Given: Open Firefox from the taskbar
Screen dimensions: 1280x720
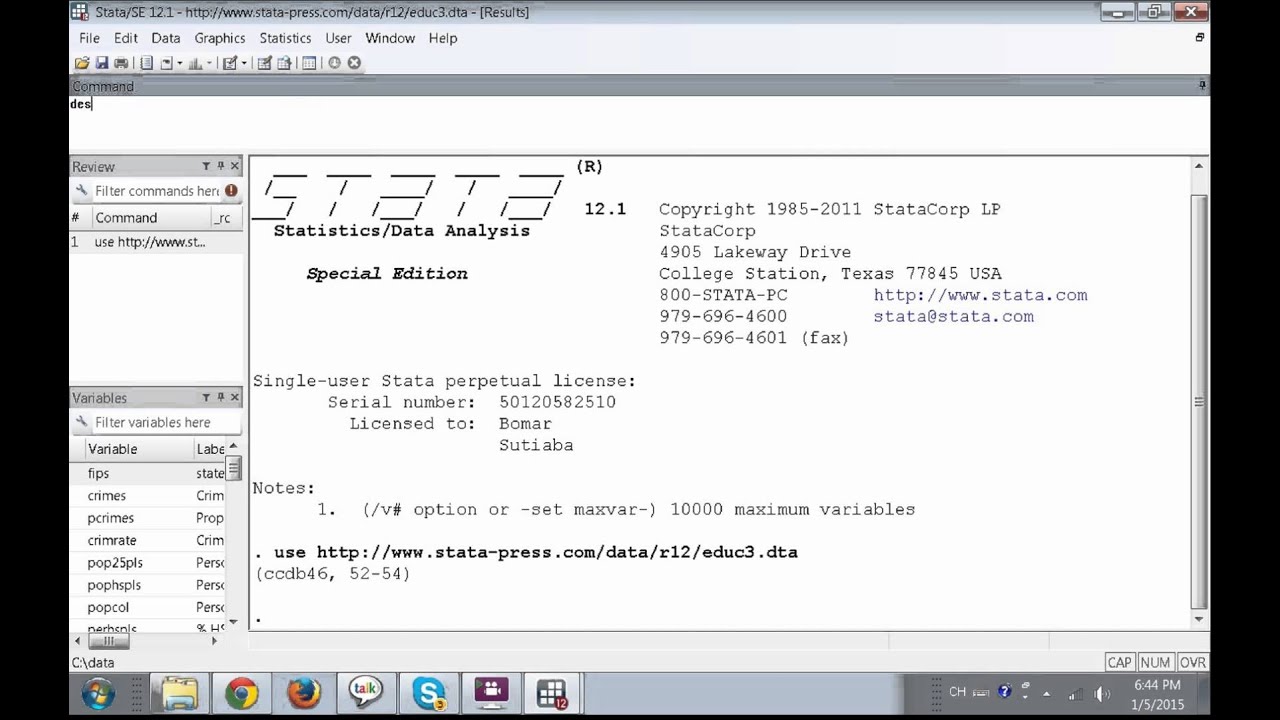Looking at the screenshot, I should click(303, 694).
